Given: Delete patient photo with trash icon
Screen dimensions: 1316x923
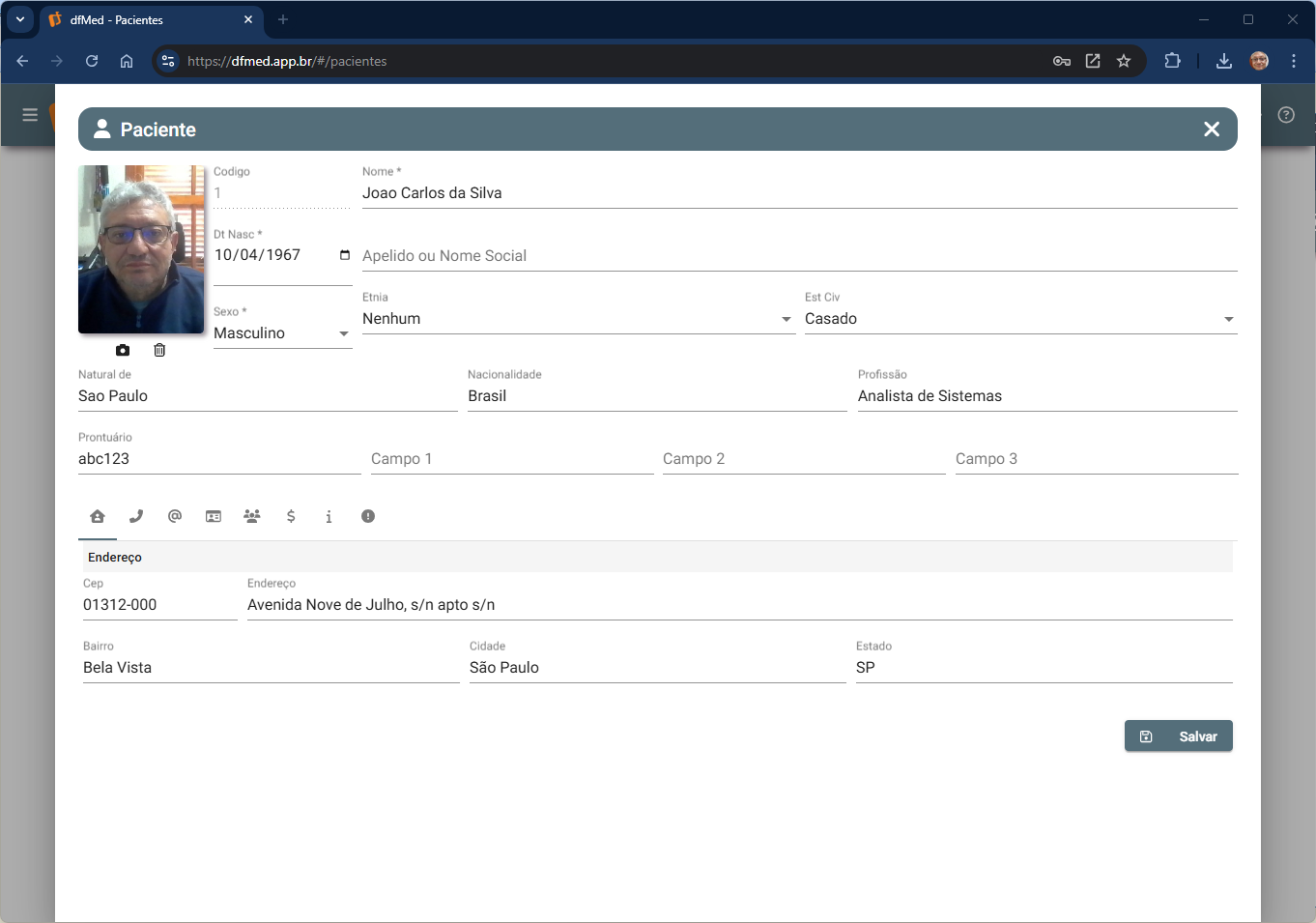Looking at the screenshot, I should tap(159, 350).
